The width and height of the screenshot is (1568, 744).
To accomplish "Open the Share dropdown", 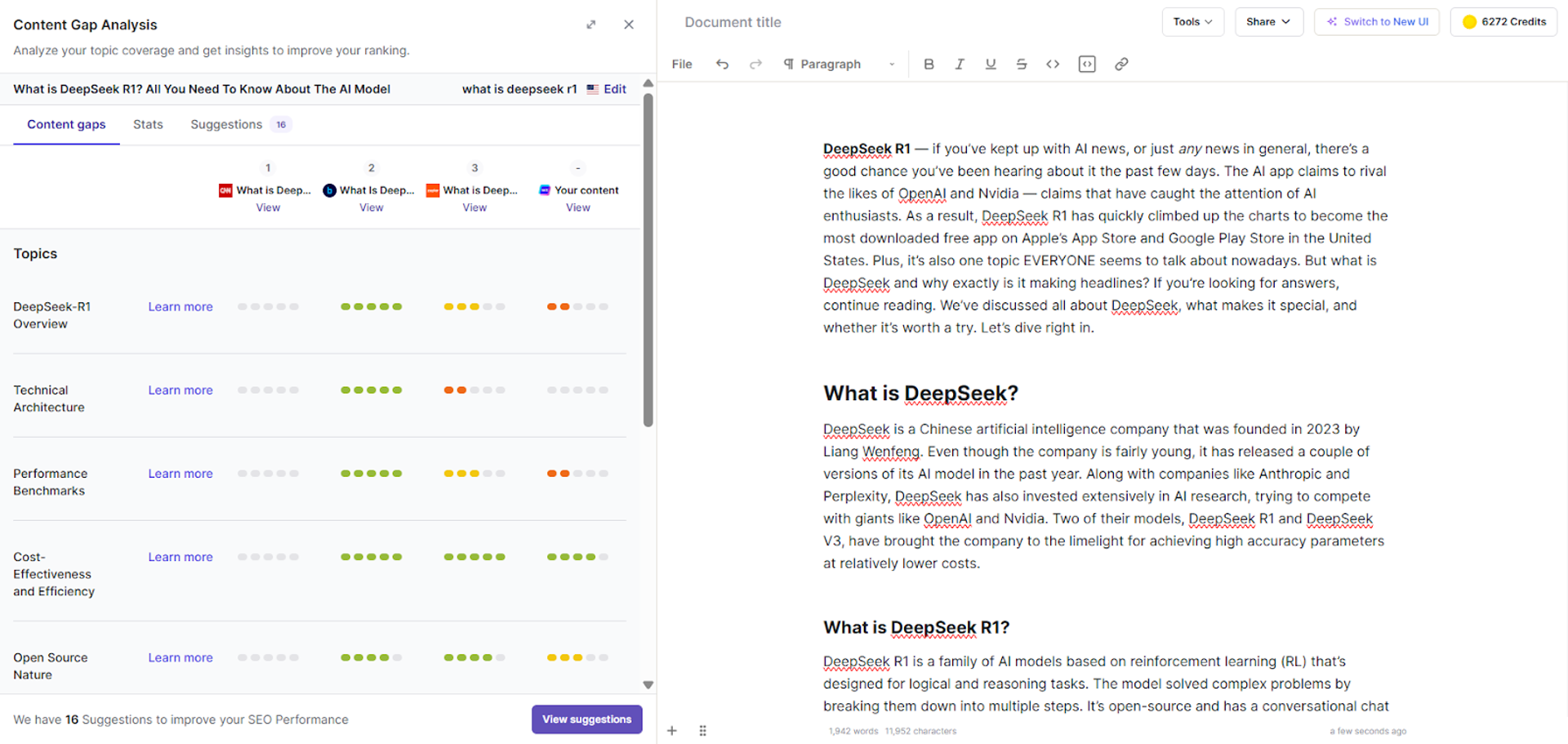I will point(1268,22).
